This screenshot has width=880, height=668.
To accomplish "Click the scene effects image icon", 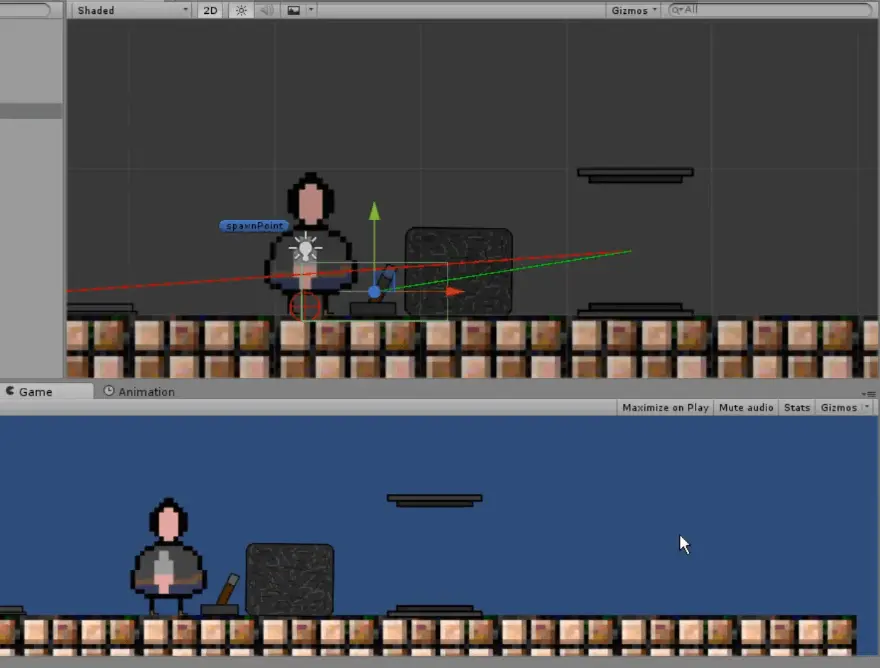I will 293,10.
